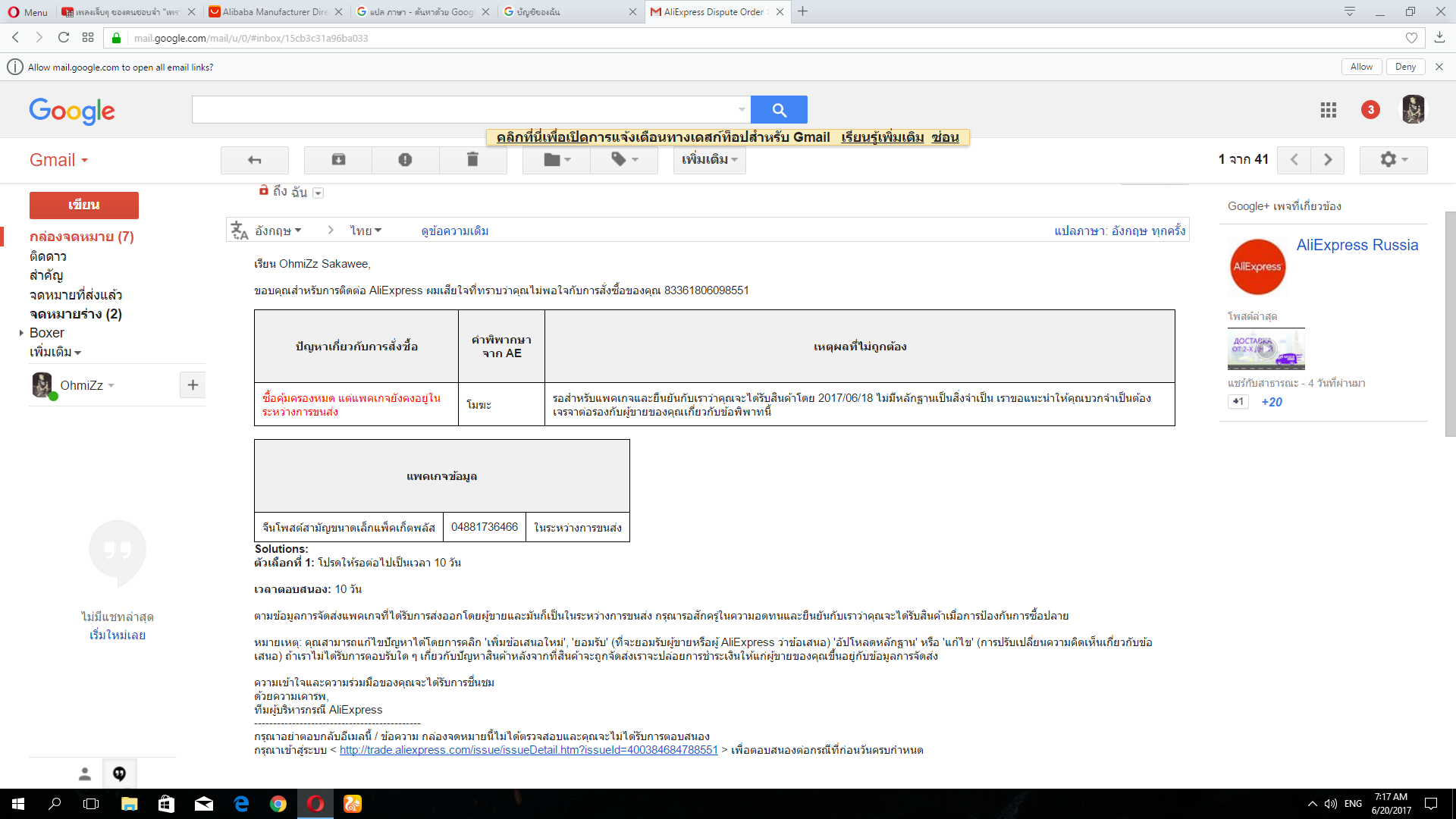Click the blue search button
The width and height of the screenshot is (1456, 819).
[x=779, y=110]
